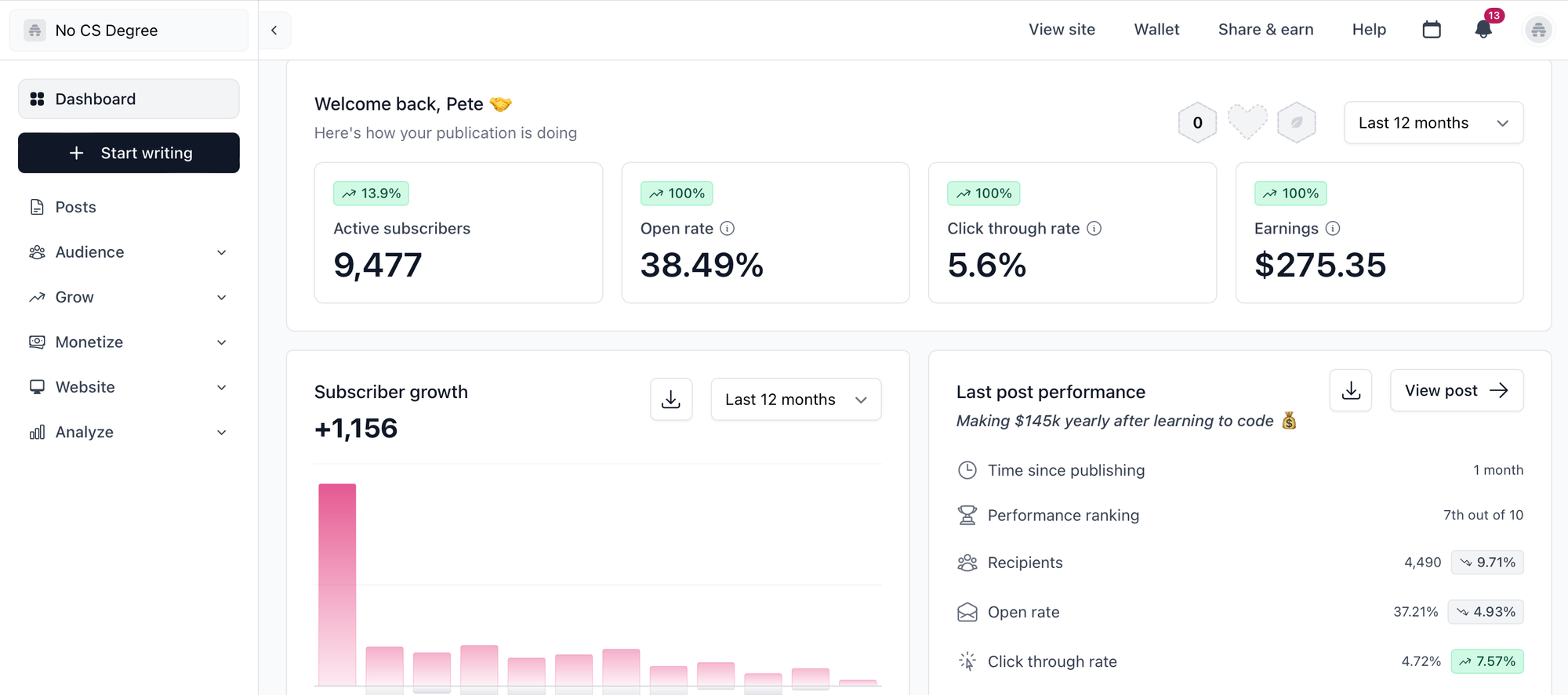Open the Wallet menu item
The height and width of the screenshot is (695, 1568).
[x=1156, y=30]
